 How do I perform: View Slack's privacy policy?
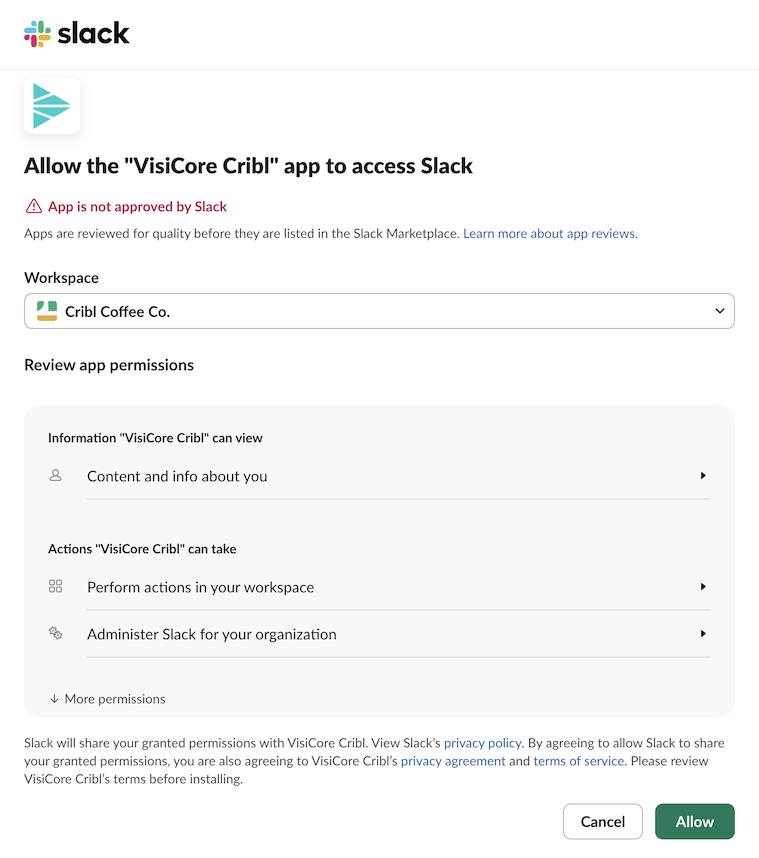pos(482,743)
